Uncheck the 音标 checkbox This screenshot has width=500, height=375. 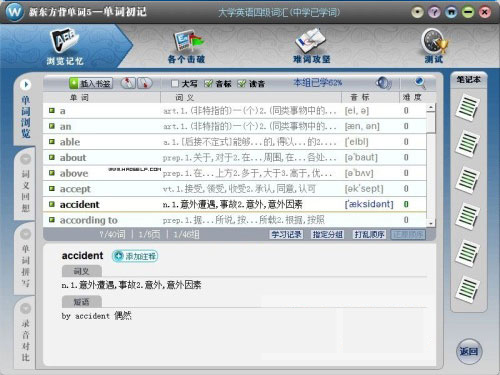tap(208, 83)
